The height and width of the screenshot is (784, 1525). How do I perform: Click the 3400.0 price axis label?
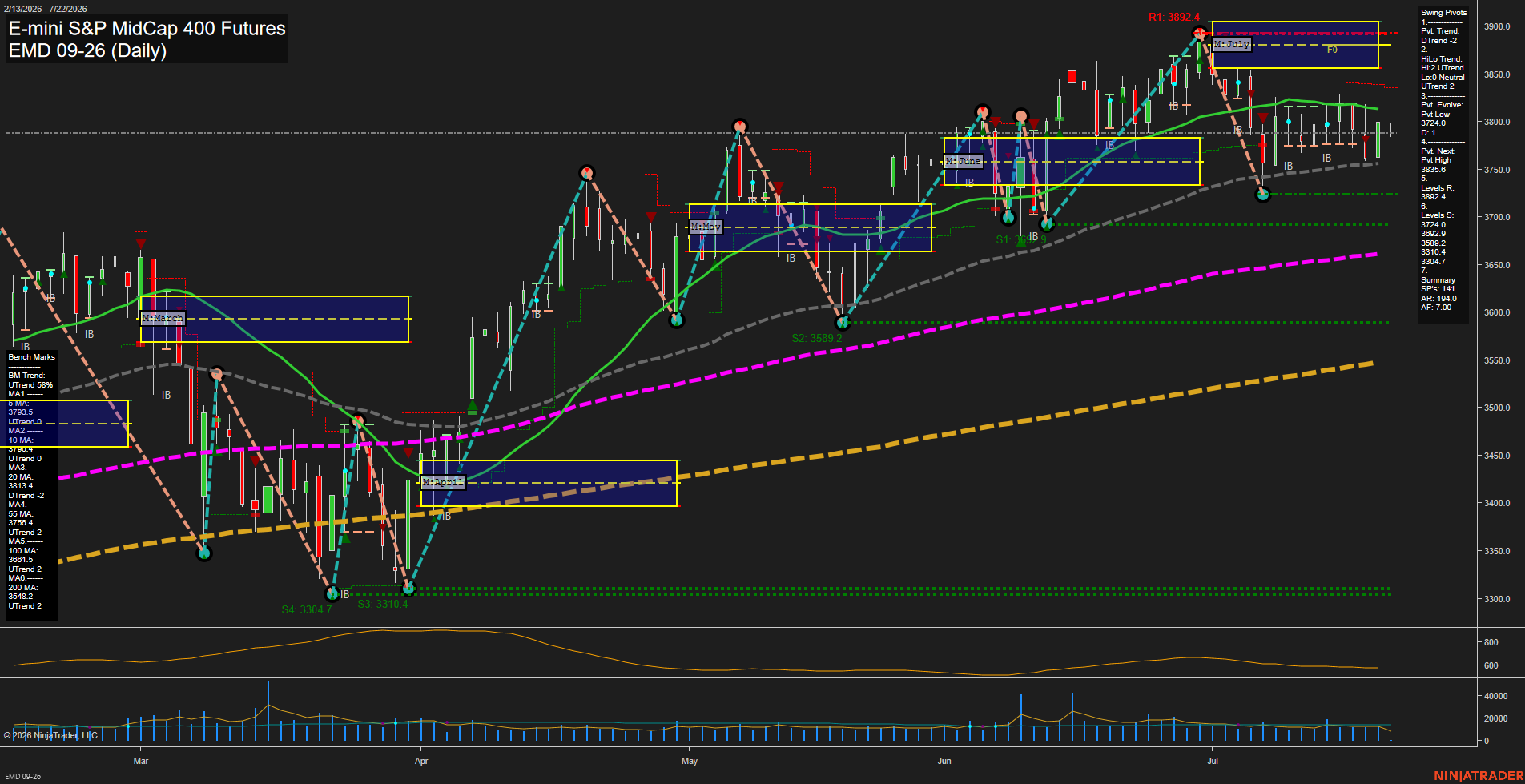coord(1497,503)
